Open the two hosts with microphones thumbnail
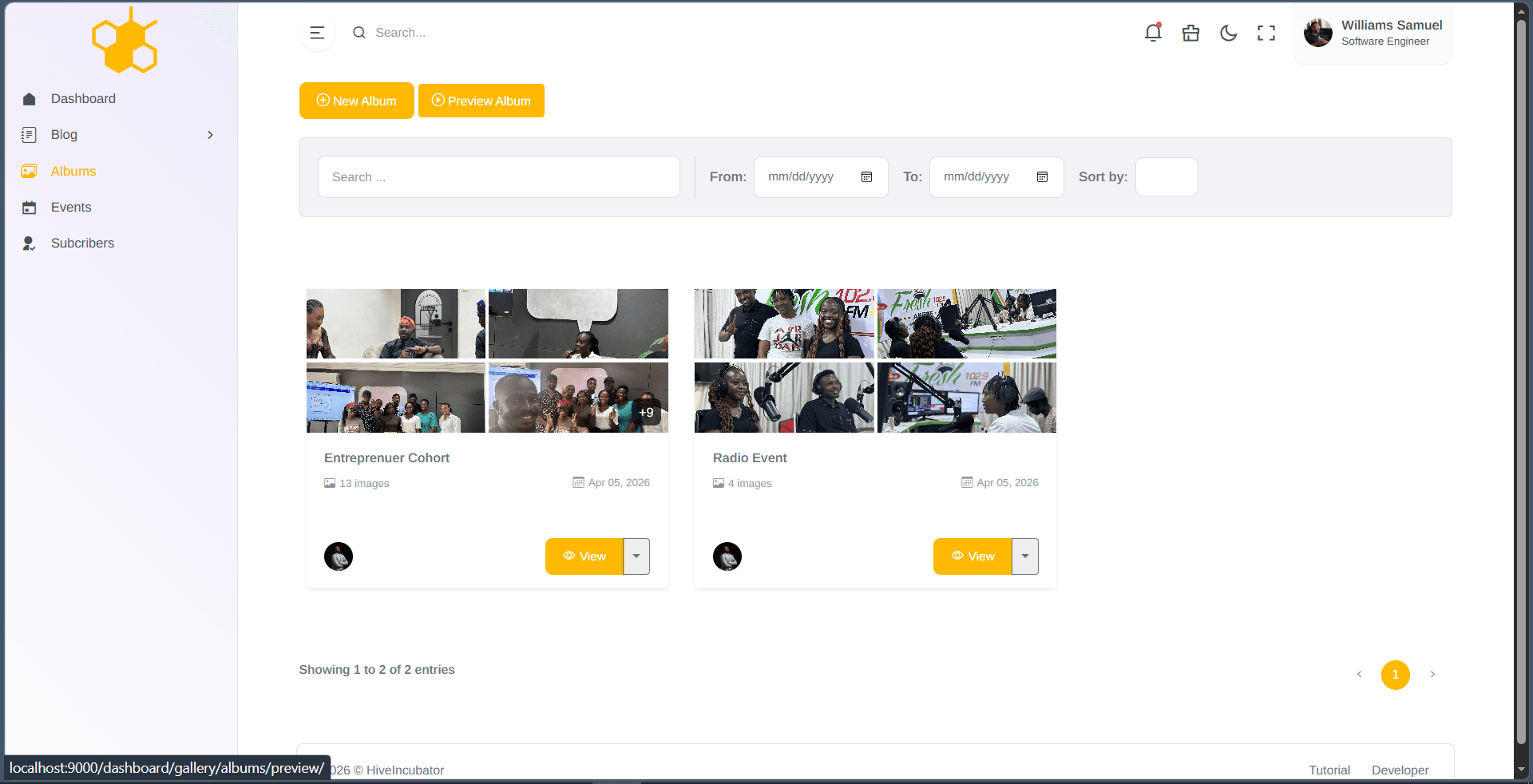The height and width of the screenshot is (784, 1533). 784,398
